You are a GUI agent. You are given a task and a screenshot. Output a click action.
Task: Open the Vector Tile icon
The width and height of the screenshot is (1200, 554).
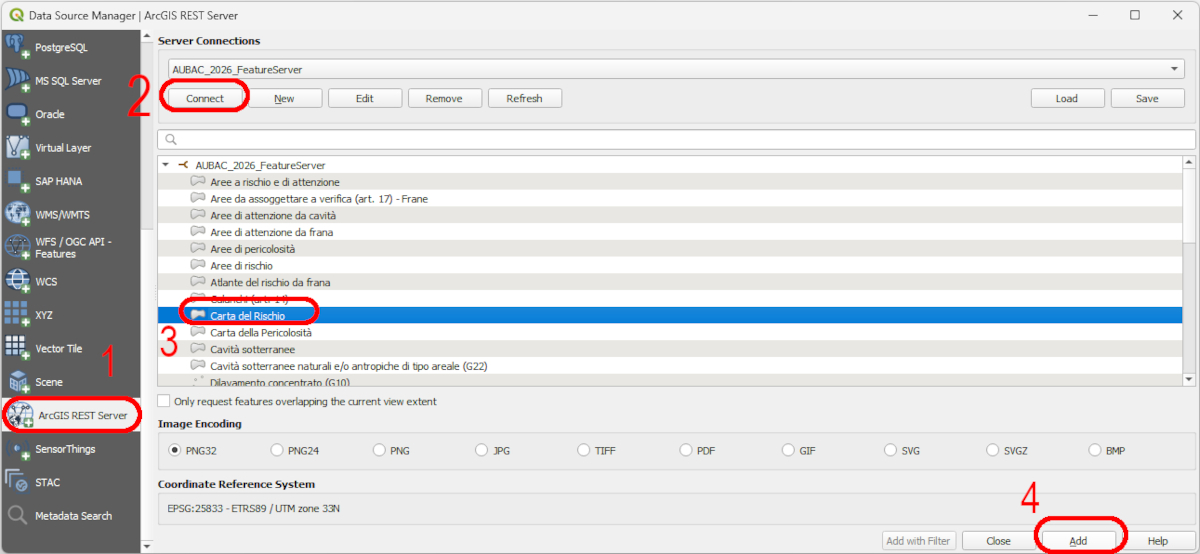(18, 348)
